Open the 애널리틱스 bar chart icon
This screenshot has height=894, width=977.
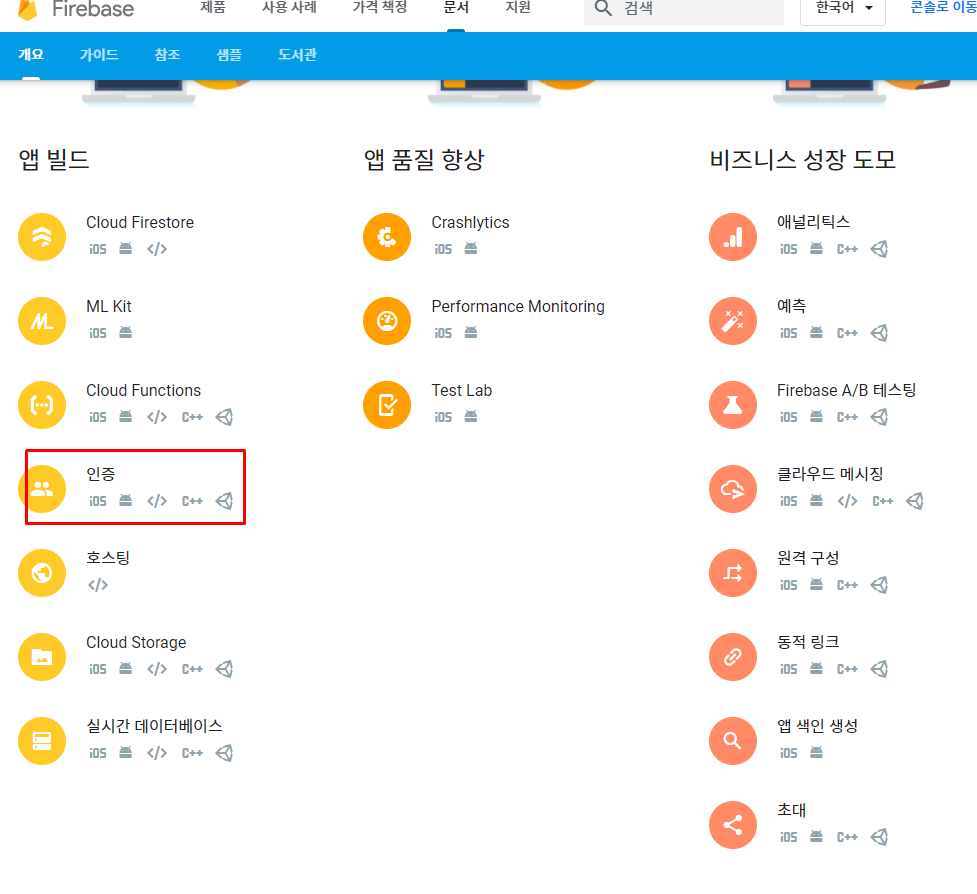coord(733,237)
